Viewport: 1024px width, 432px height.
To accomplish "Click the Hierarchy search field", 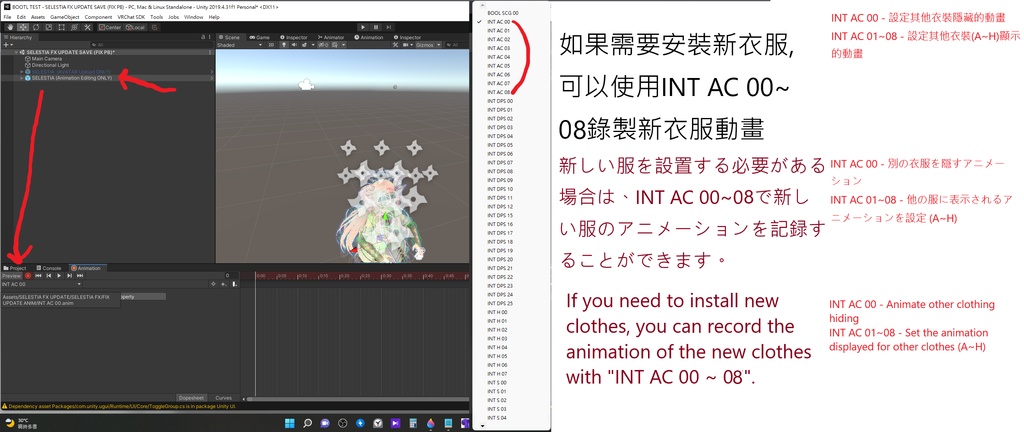I will 152,45.
